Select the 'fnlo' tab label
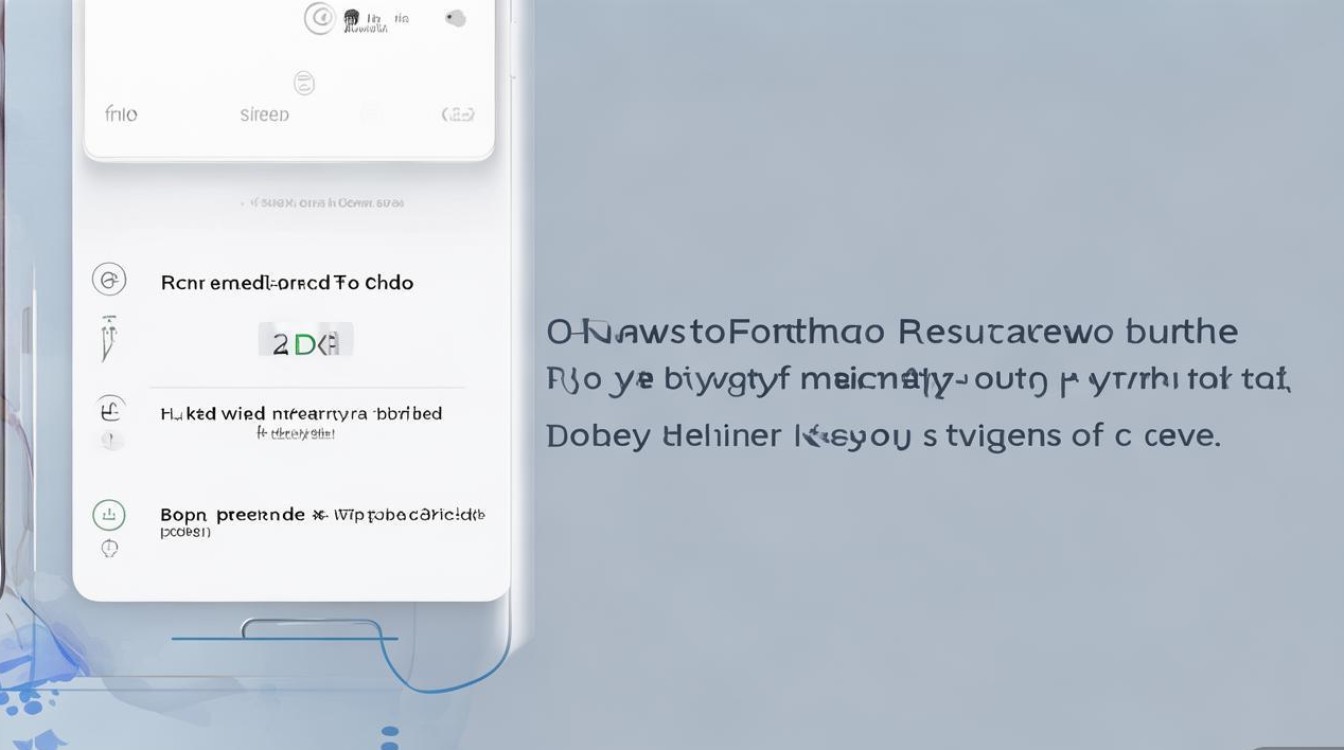This screenshot has height=750, width=1344. (x=121, y=115)
